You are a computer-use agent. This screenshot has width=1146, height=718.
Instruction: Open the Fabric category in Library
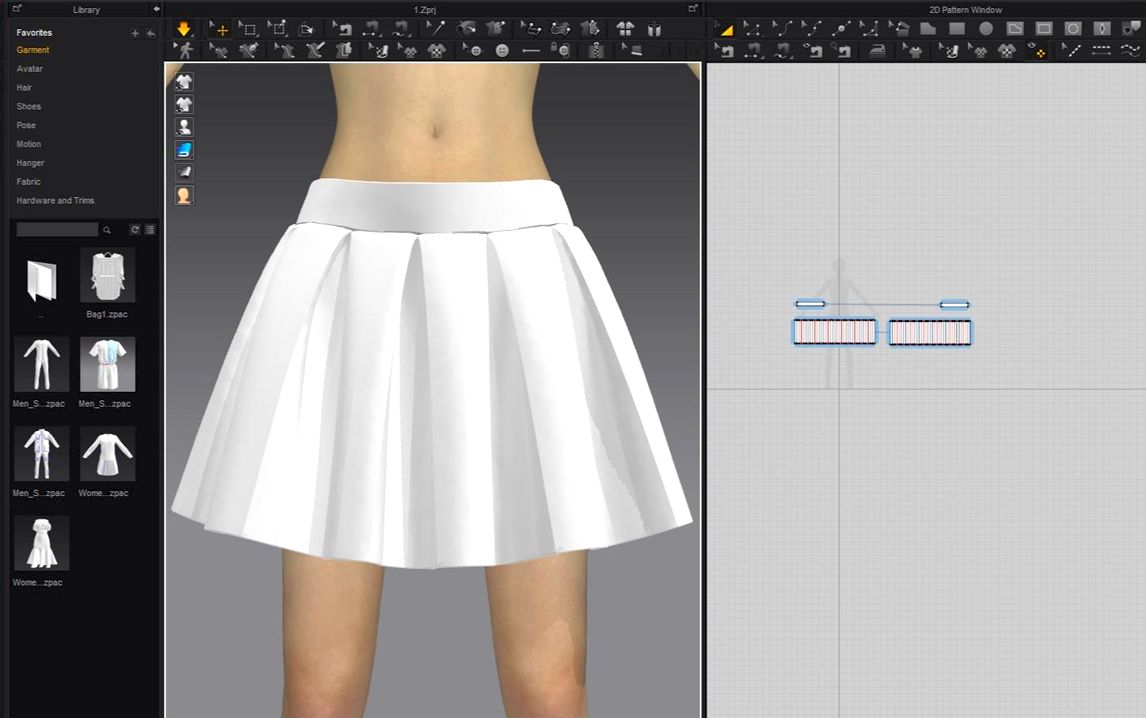[29, 181]
